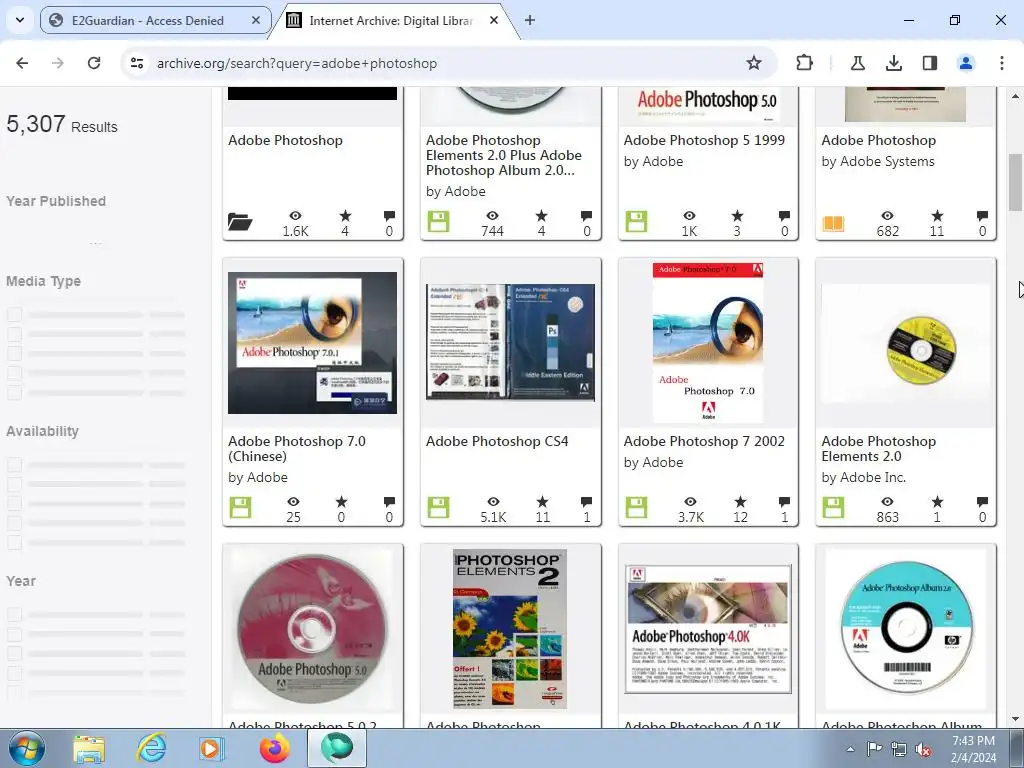Open the tab search dropdown arrow
This screenshot has width=1024, height=768.
click(x=20, y=20)
